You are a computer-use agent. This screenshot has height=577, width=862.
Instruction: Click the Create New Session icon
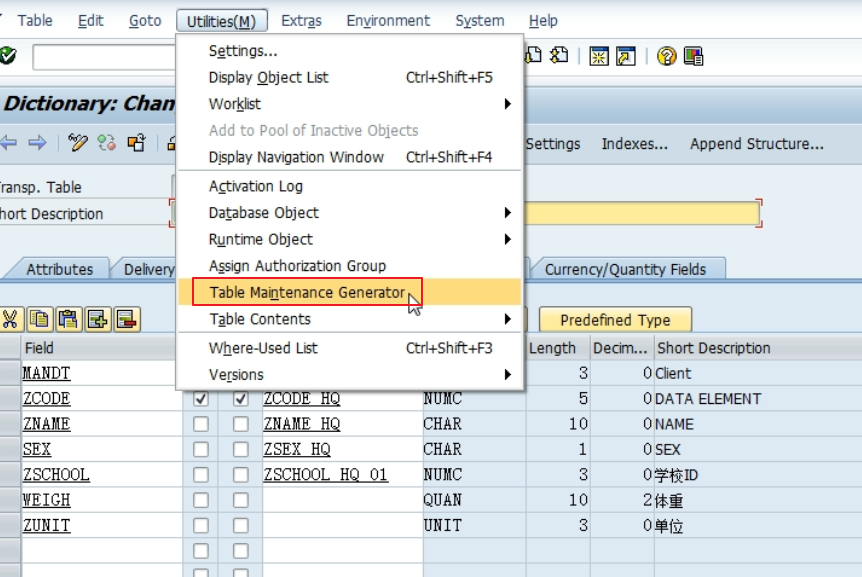[x=599, y=56]
